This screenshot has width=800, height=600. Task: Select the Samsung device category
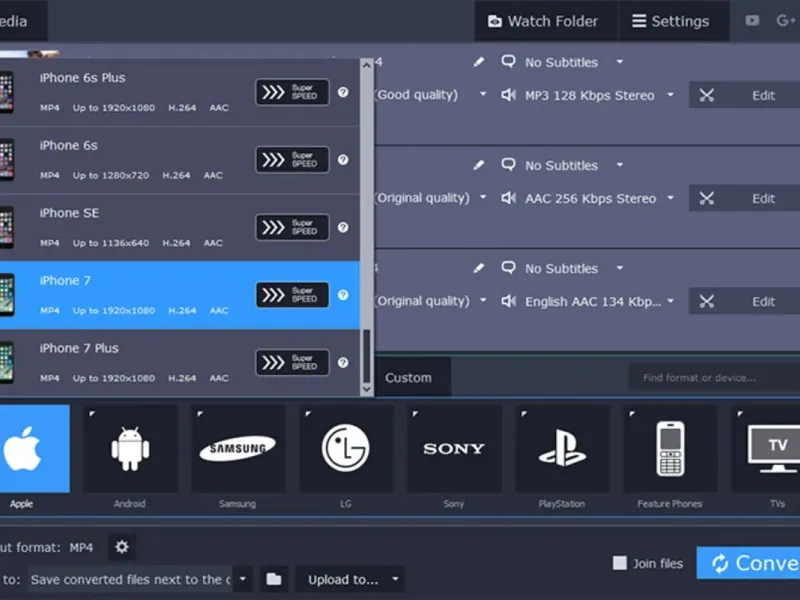tap(238, 448)
